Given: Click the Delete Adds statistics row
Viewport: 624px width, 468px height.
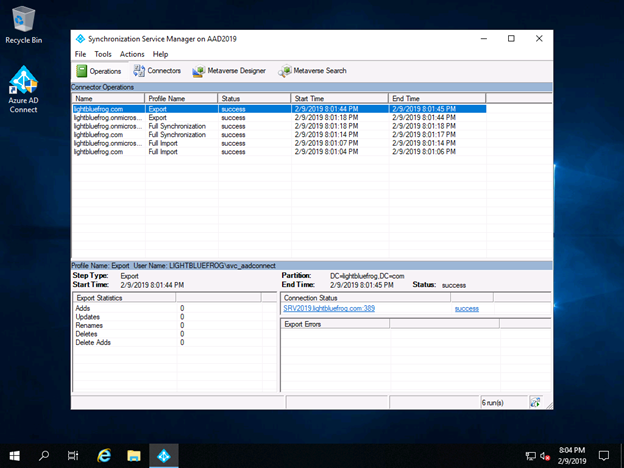Looking at the screenshot, I should point(167,343).
